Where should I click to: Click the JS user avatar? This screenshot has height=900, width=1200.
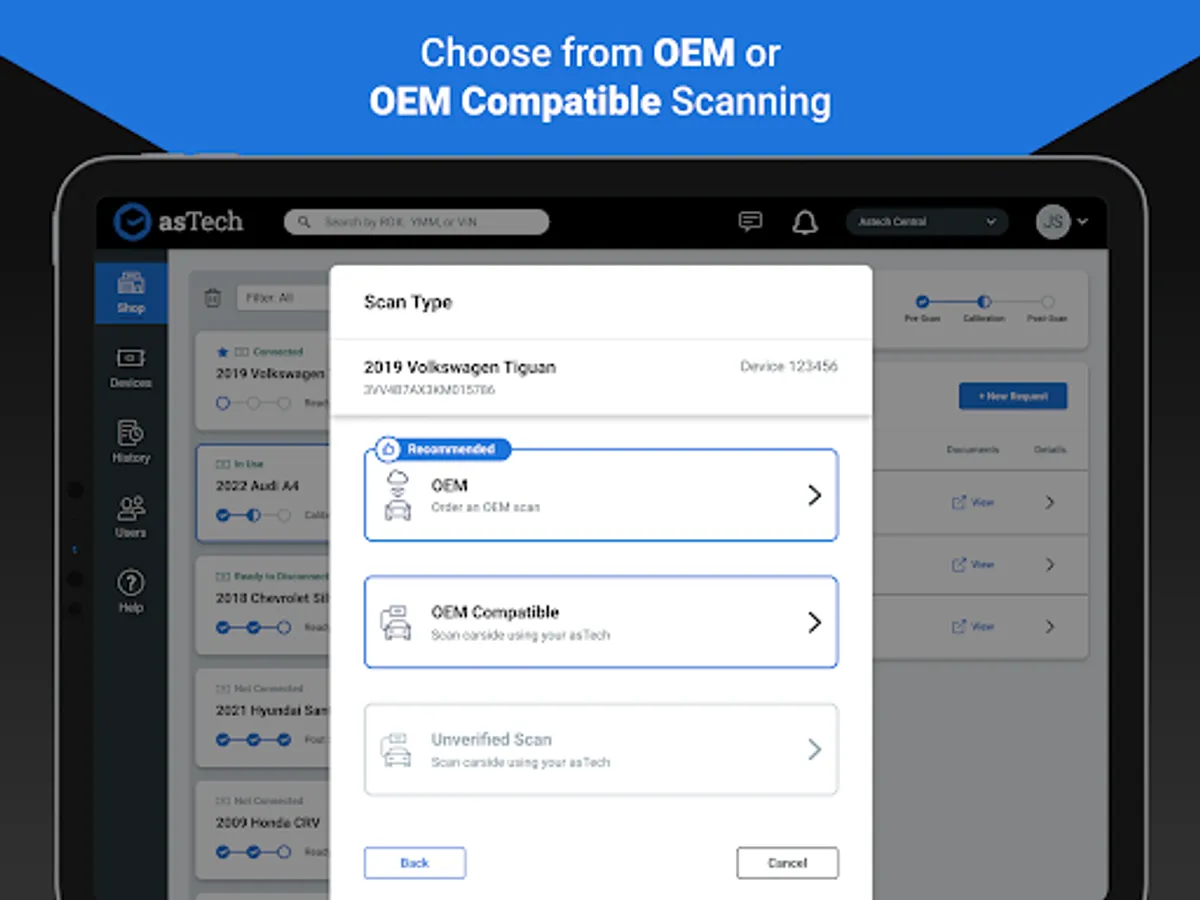tap(1054, 222)
